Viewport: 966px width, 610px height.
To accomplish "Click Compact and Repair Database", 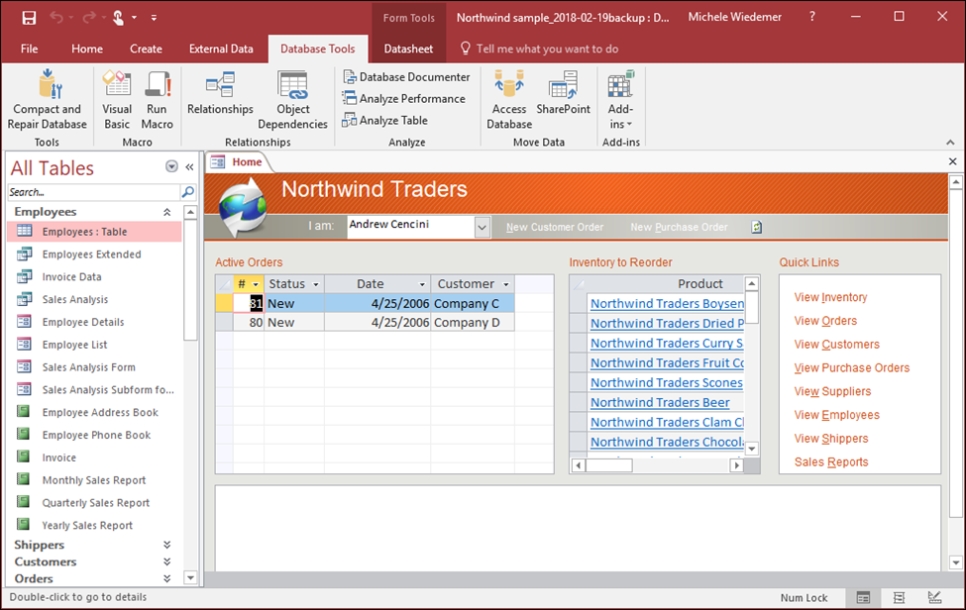I will tap(47, 100).
